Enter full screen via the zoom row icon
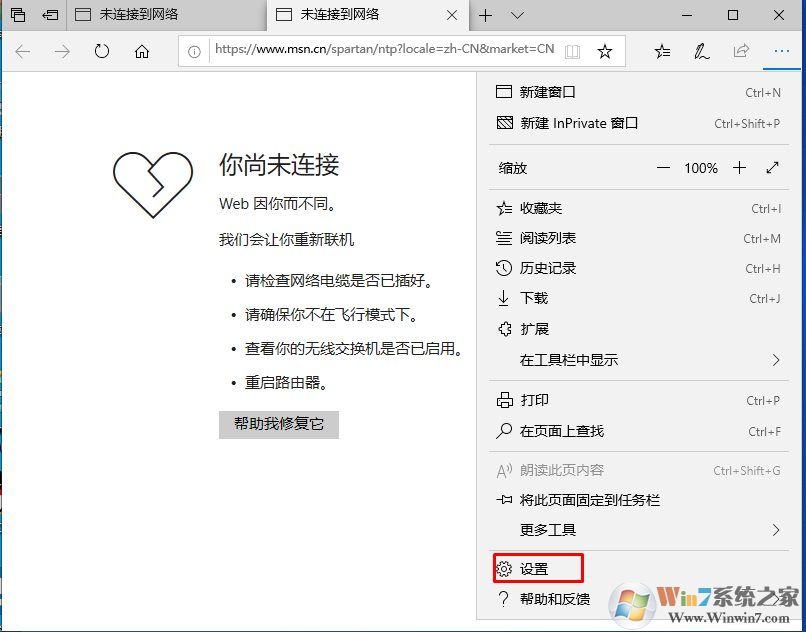This screenshot has width=806, height=632. tap(772, 167)
